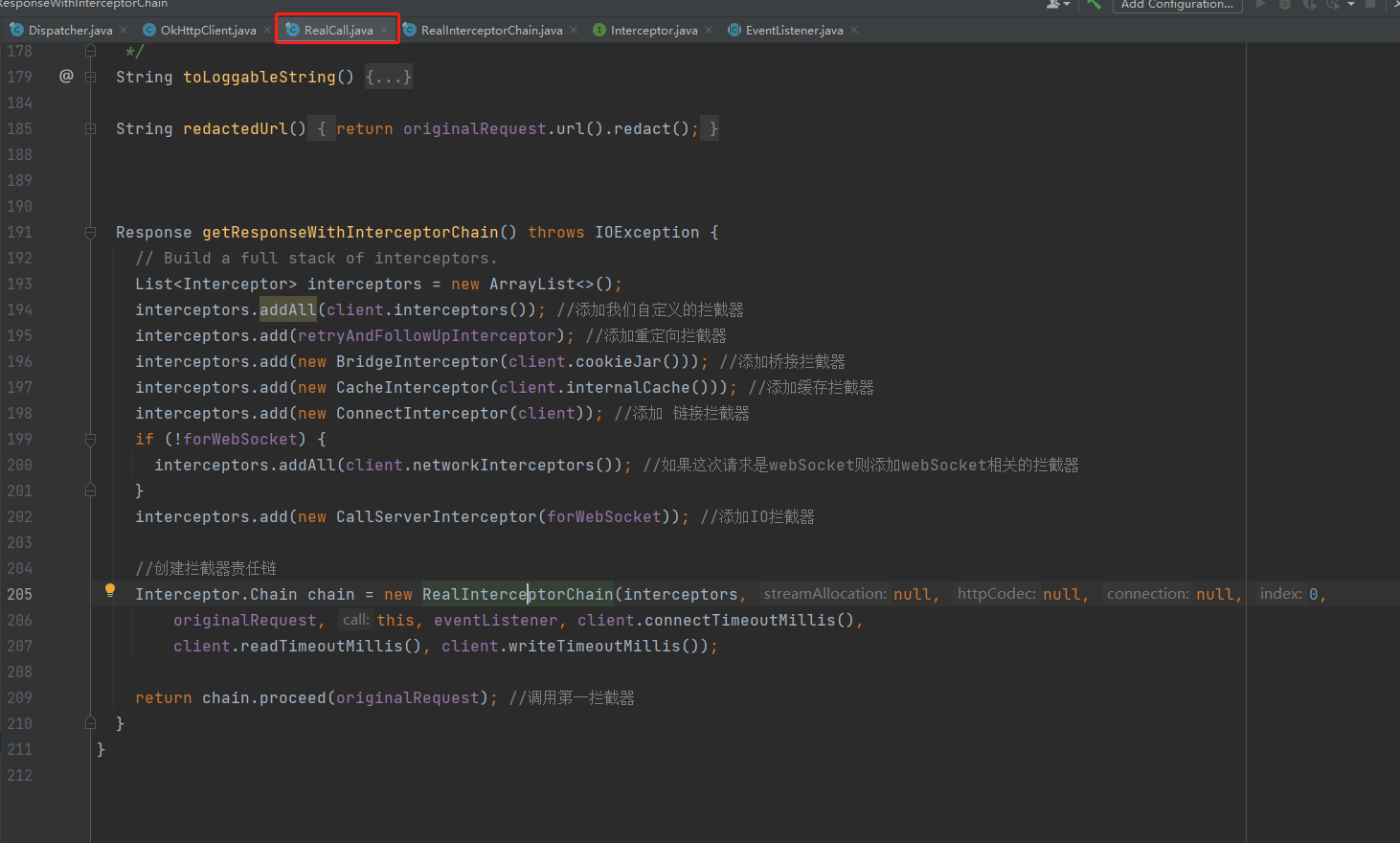The image size is (1400, 843).
Task: Click the Profile run icon
Action: [1333, 4]
